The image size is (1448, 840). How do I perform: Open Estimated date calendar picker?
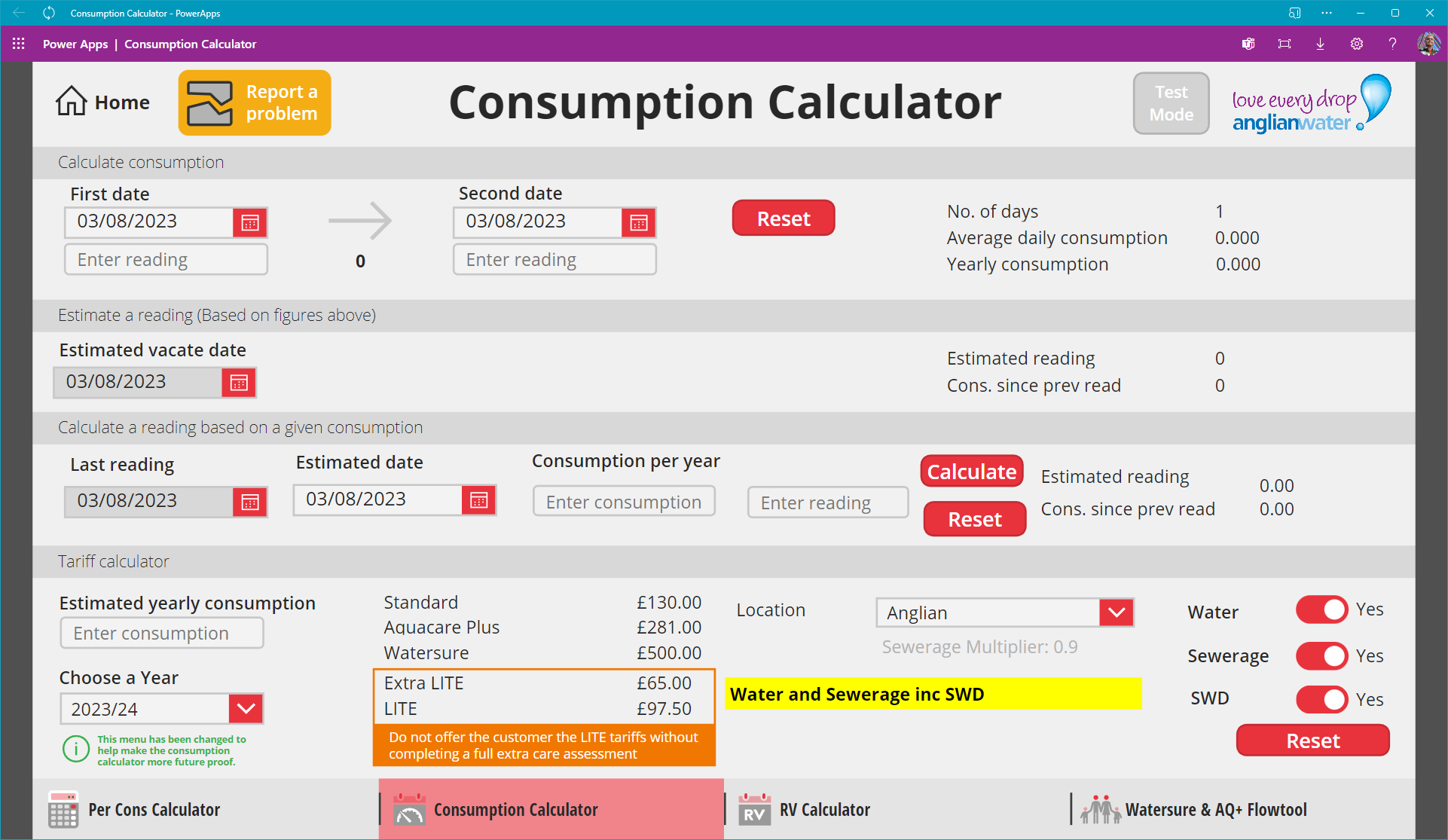(478, 500)
